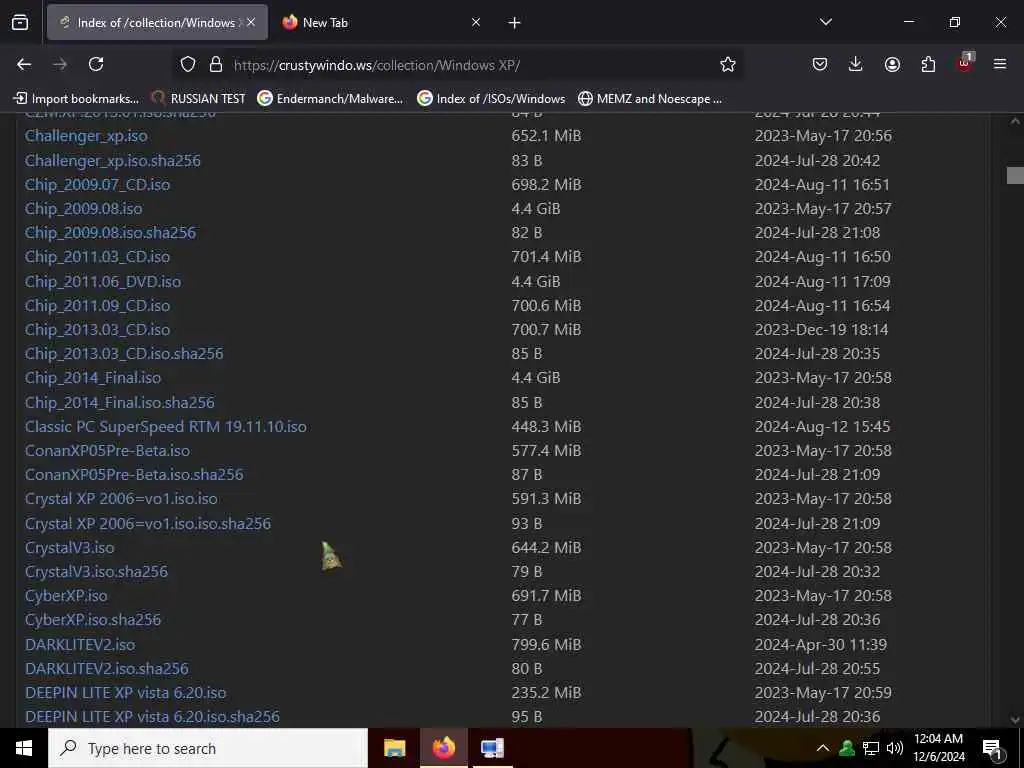Image resolution: width=1024 pixels, height=768 pixels.
Task: Download DEEPIN LITE XP vista 6.20.iso
Action: 126,693
